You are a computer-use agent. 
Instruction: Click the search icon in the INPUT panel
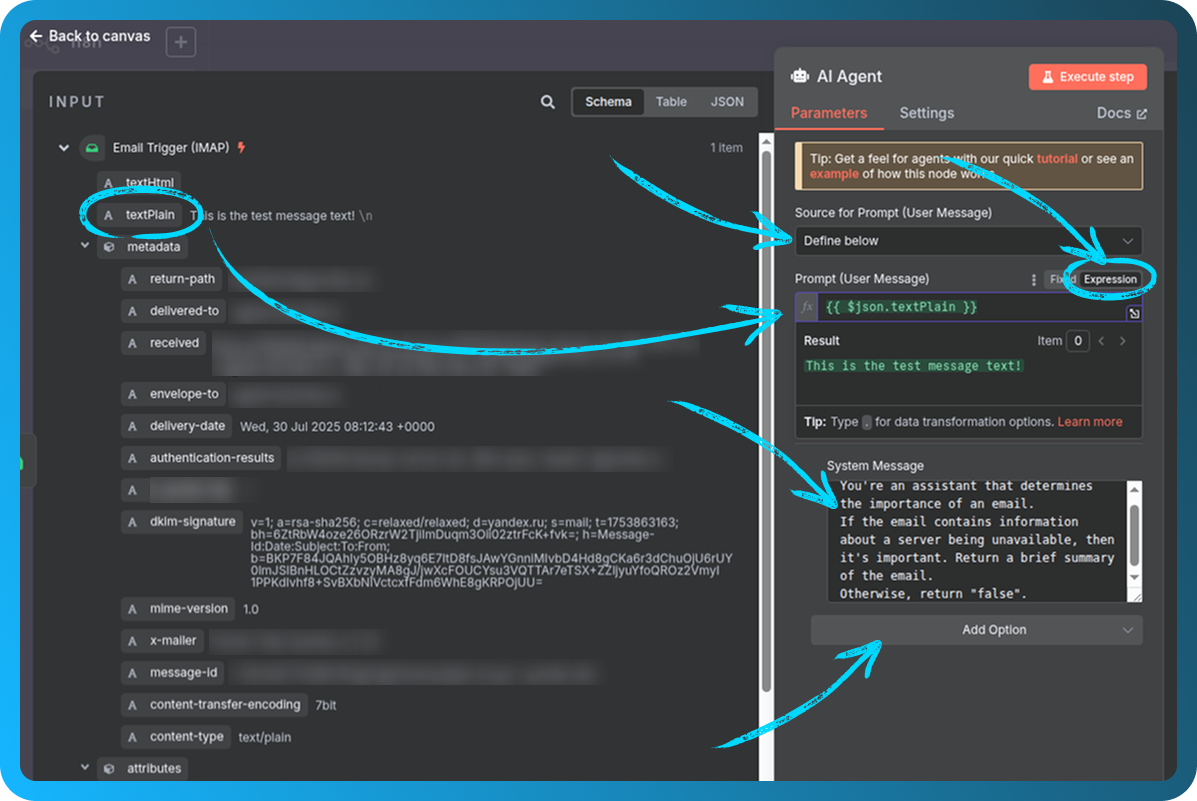pyautogui.click(x=546, y=101)
